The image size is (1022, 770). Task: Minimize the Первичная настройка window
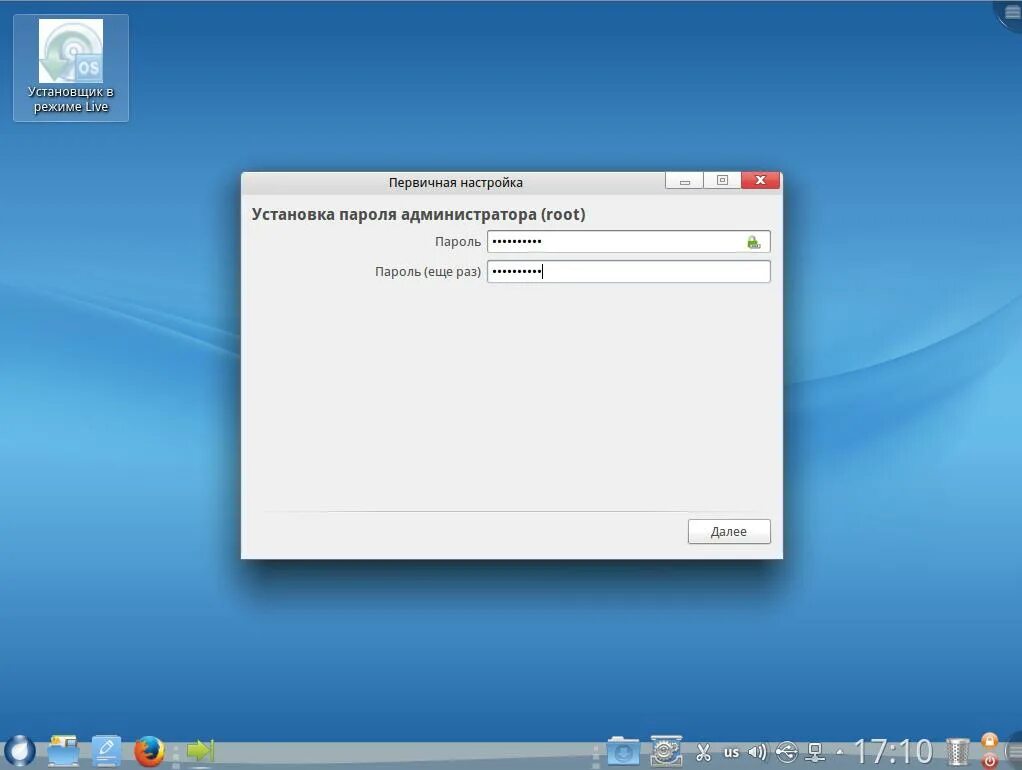(684, 181)
